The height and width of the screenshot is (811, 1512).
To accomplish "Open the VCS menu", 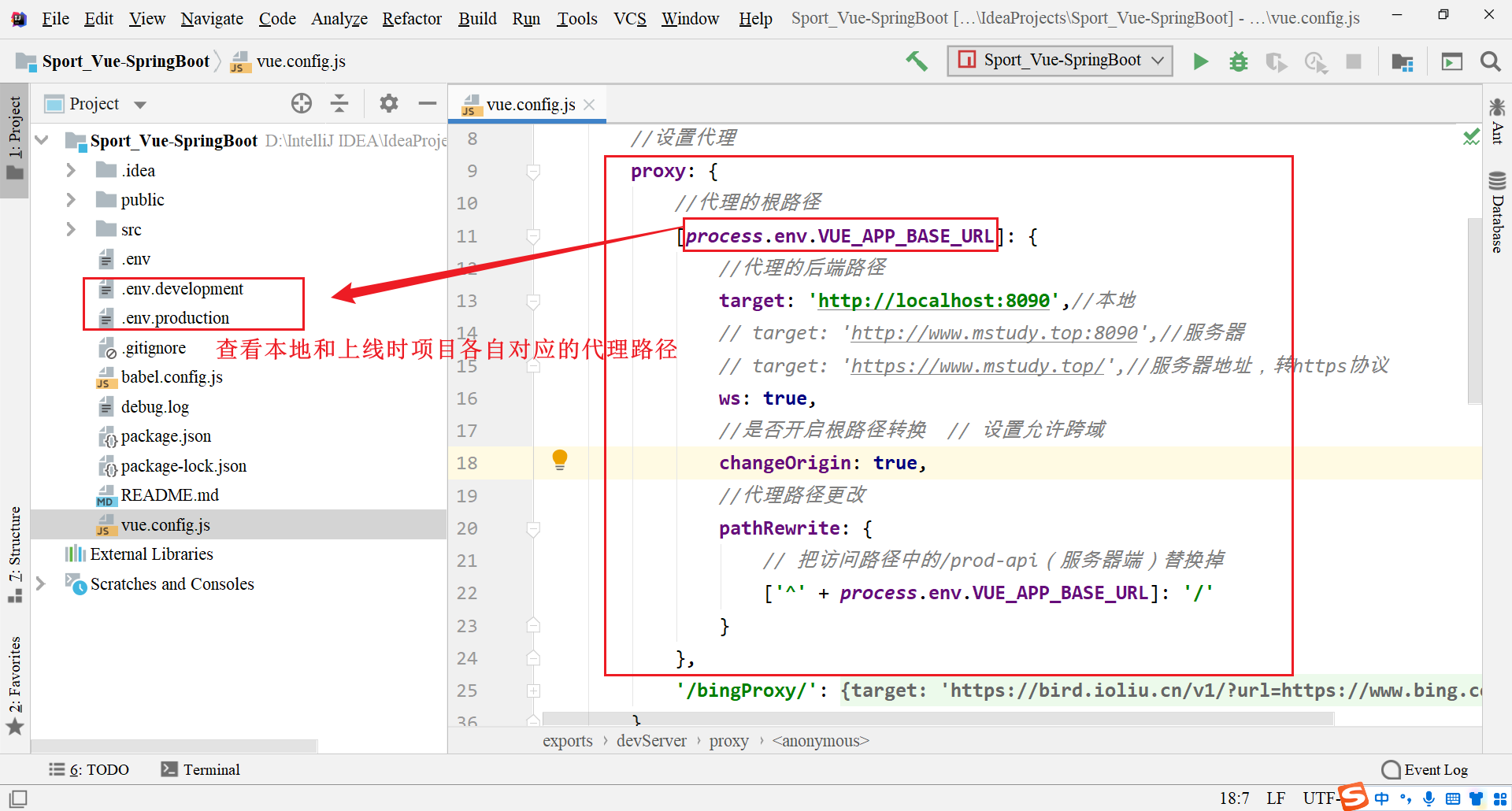I will tap(630, 18).
